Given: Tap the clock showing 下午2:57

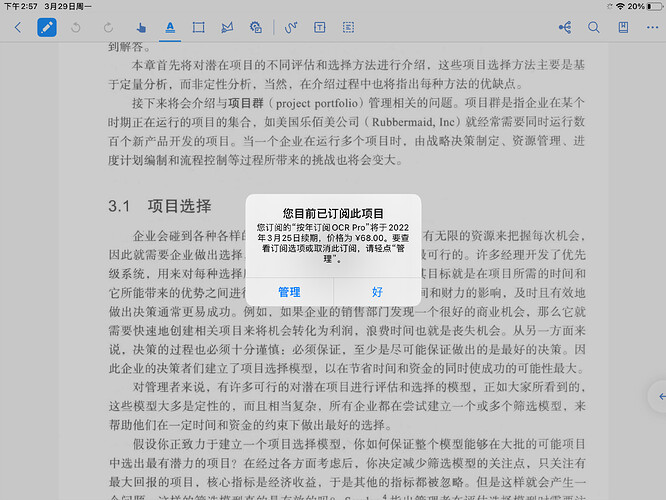Looking at the screenshot, I should pyautogui.click(x=20, y=7).
